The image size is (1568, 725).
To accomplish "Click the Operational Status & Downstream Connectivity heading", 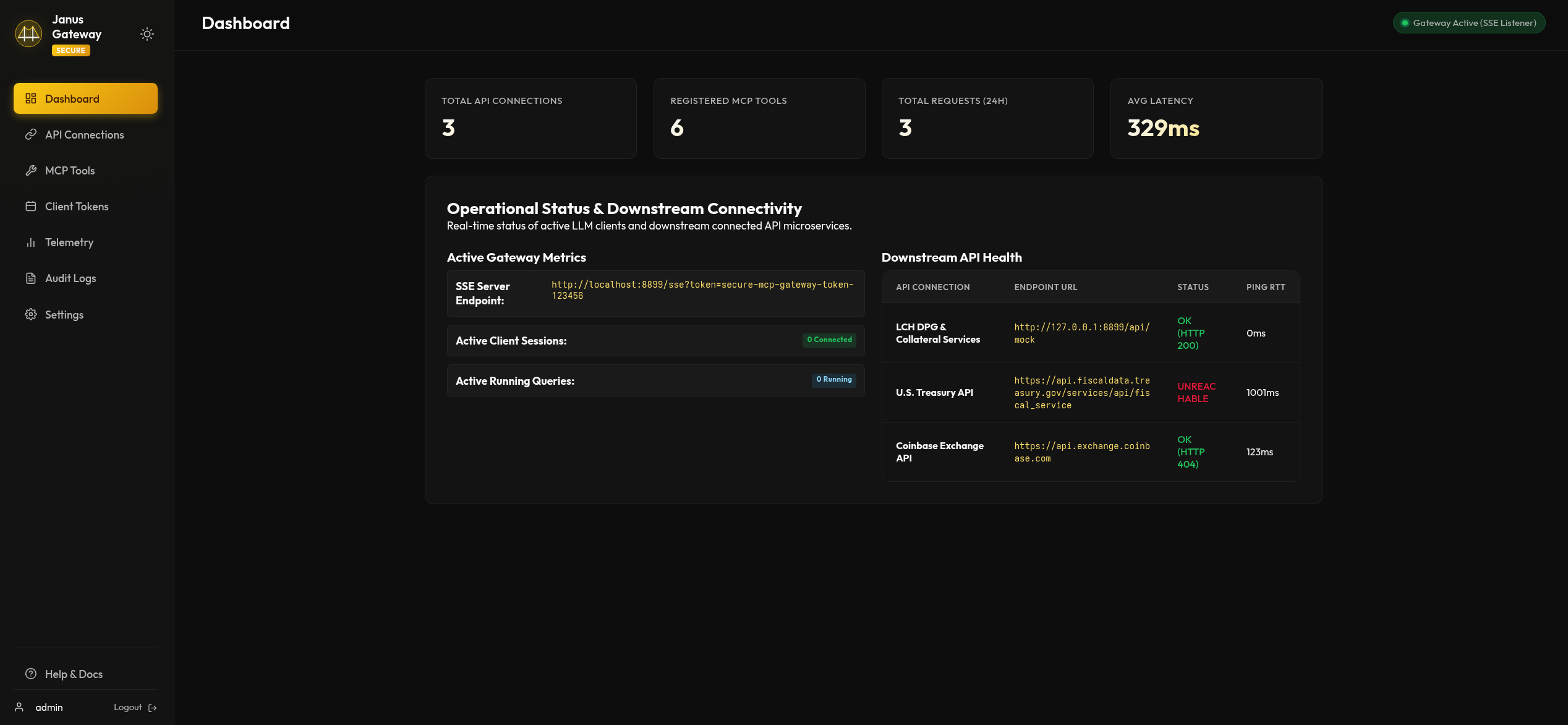I will (x=624, y=208).
